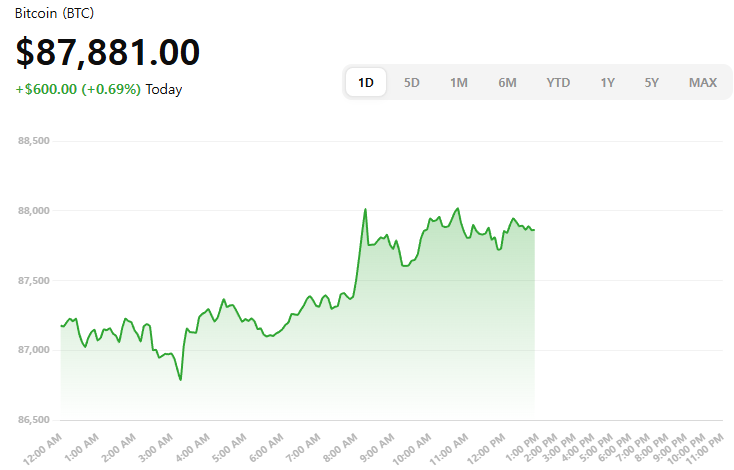Viewport: 734px width, 470px height.
Task: Select the 1D time range tab
Action: click(366, 82)
